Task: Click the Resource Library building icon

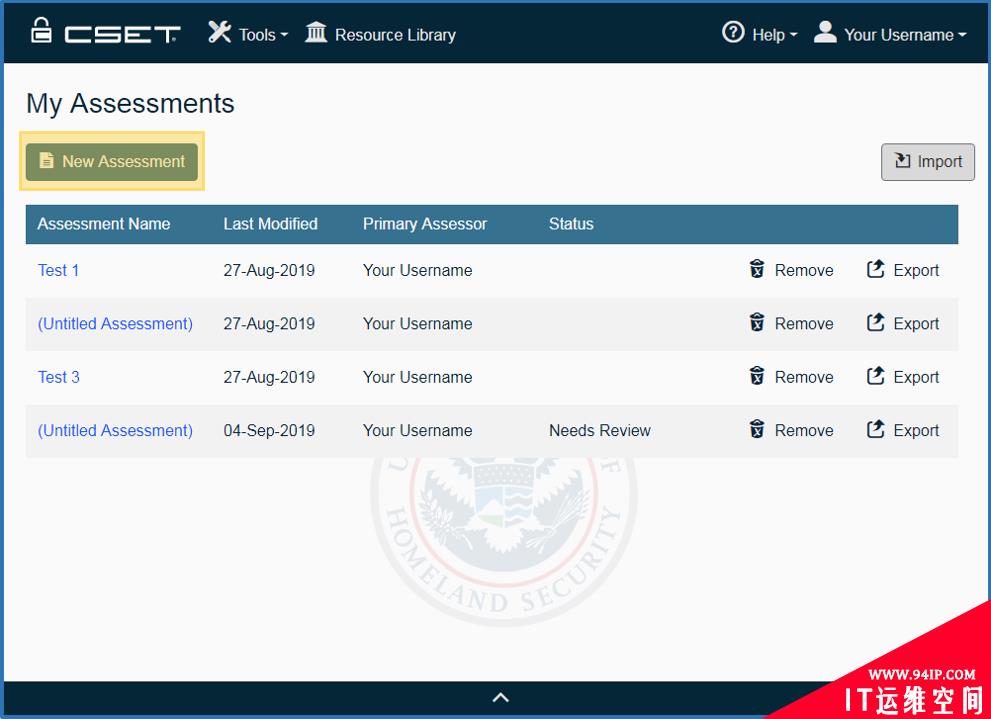Action: click(x=316, y=33)
